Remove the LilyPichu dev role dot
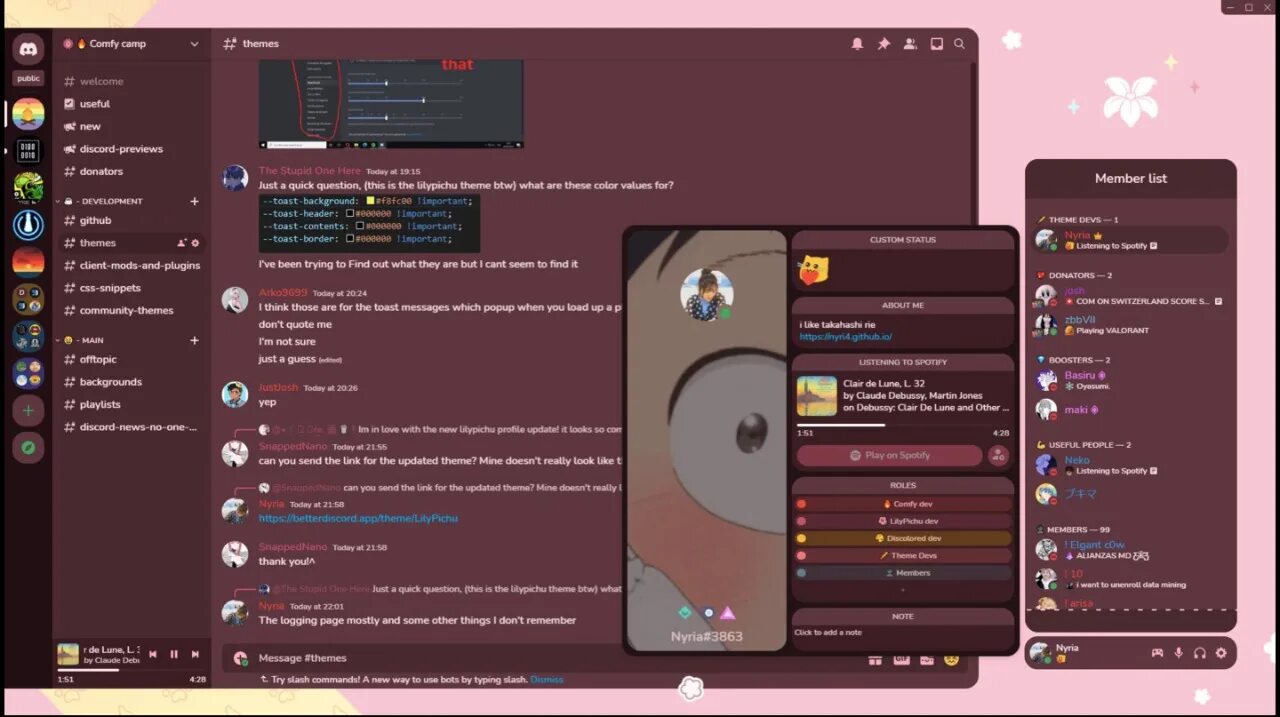 tap(801, 521)
